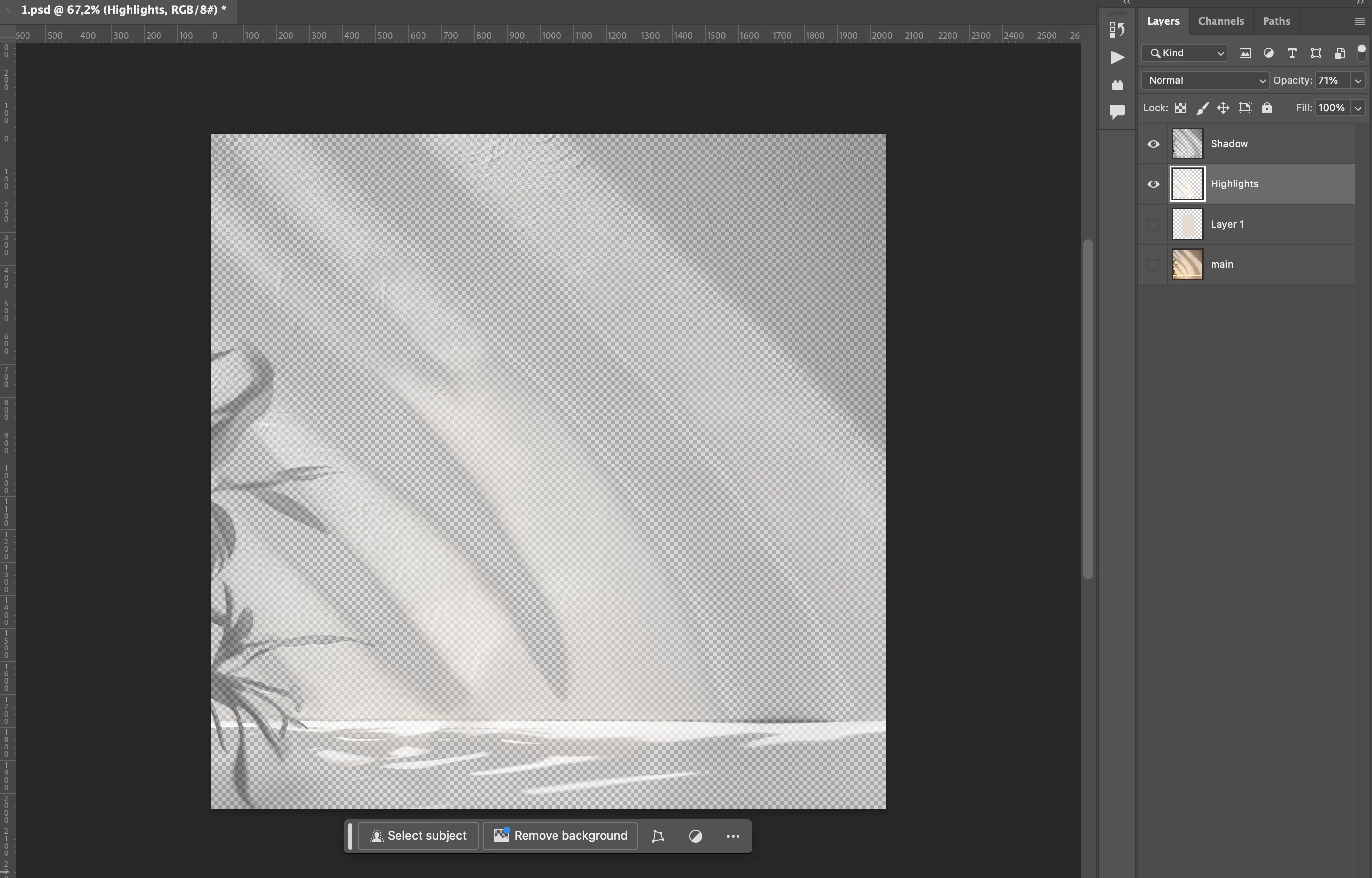1372x878 pixels.
Task: Click the Remove background button
Action: coord(560,836)
